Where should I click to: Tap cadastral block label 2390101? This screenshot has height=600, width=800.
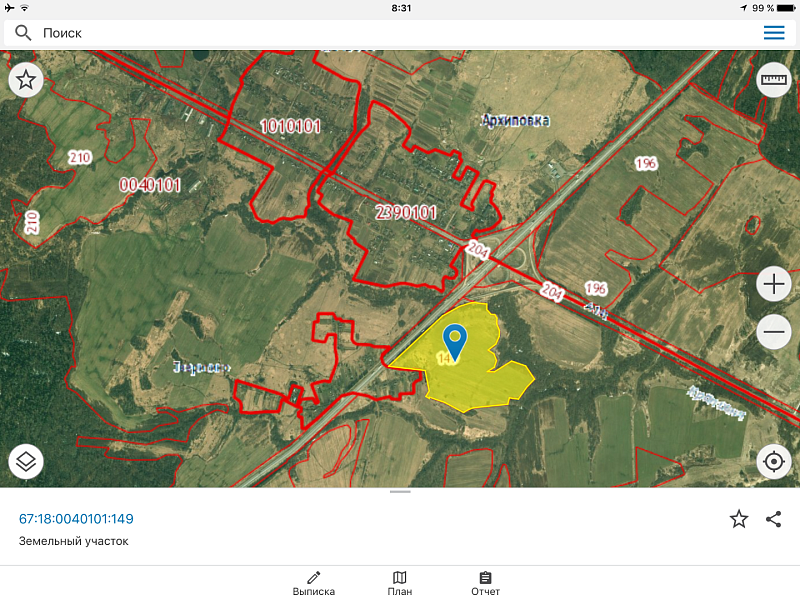point(406,212)
